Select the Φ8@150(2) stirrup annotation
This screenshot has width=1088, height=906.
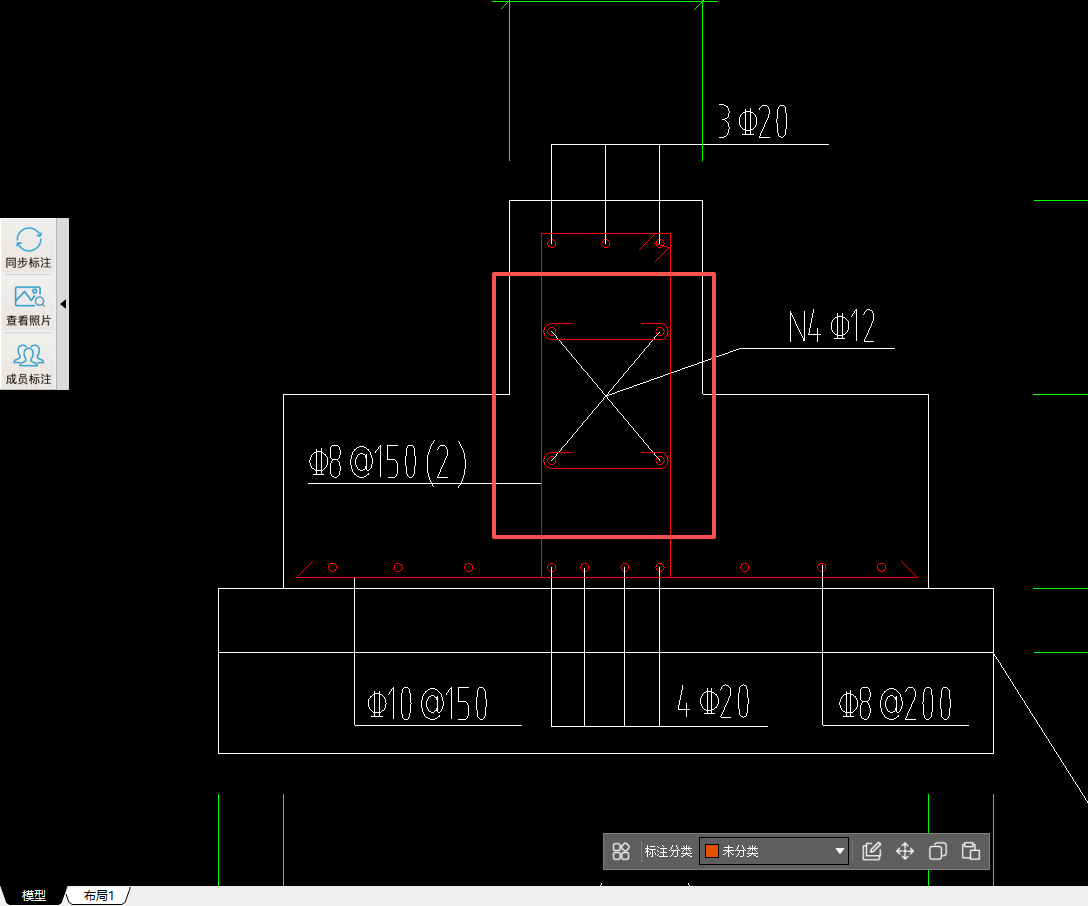[387, 463]
